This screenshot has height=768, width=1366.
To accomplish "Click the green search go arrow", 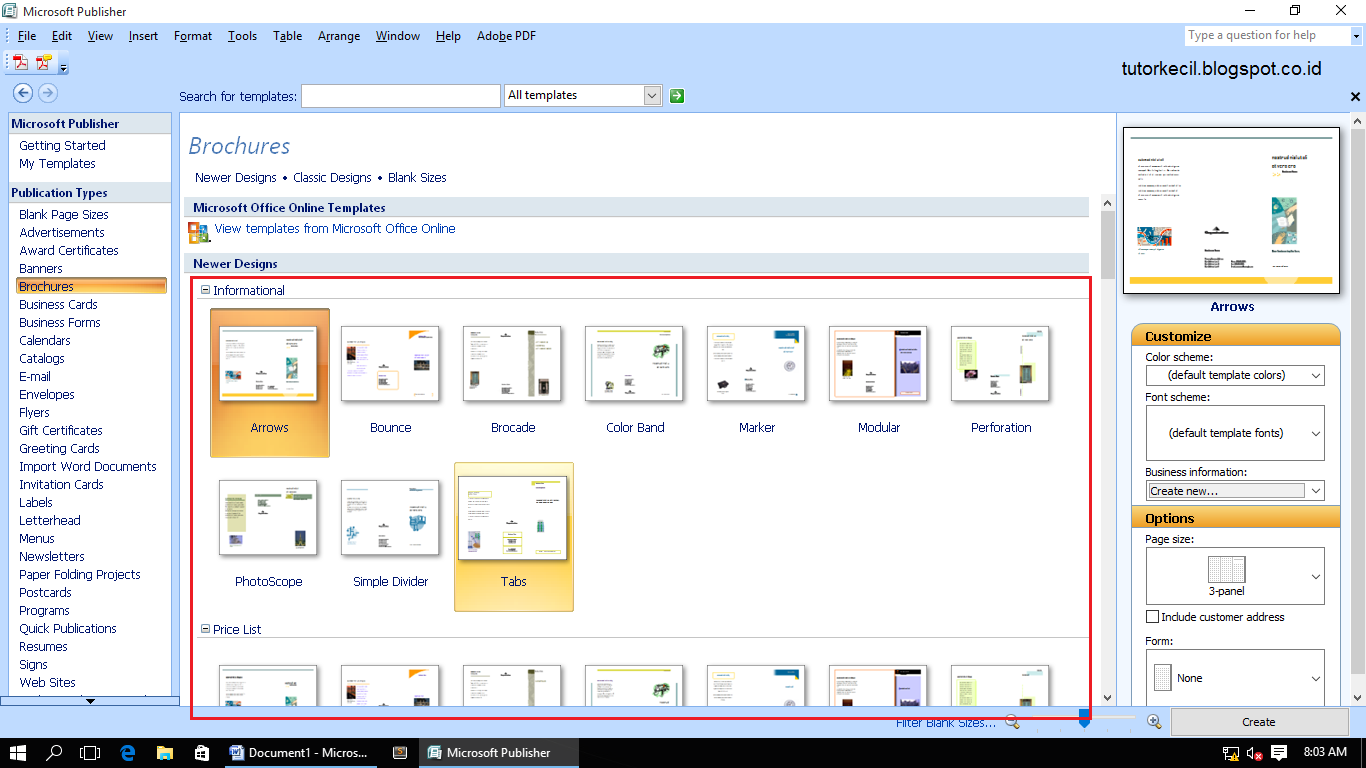I will tap(676, 95).
